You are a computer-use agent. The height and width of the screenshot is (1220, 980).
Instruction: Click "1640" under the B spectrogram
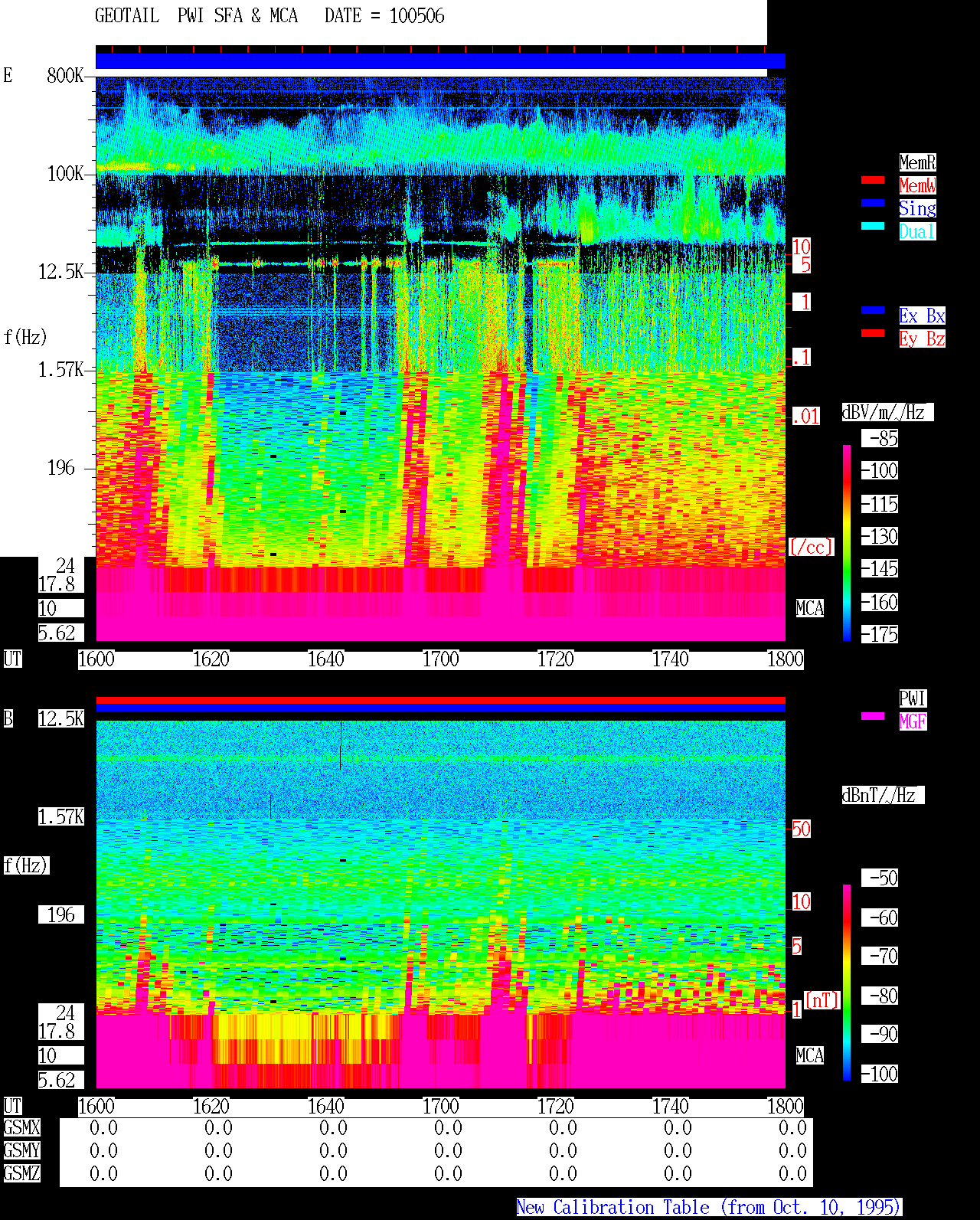pyautogui.click(x=326, y=1107)
